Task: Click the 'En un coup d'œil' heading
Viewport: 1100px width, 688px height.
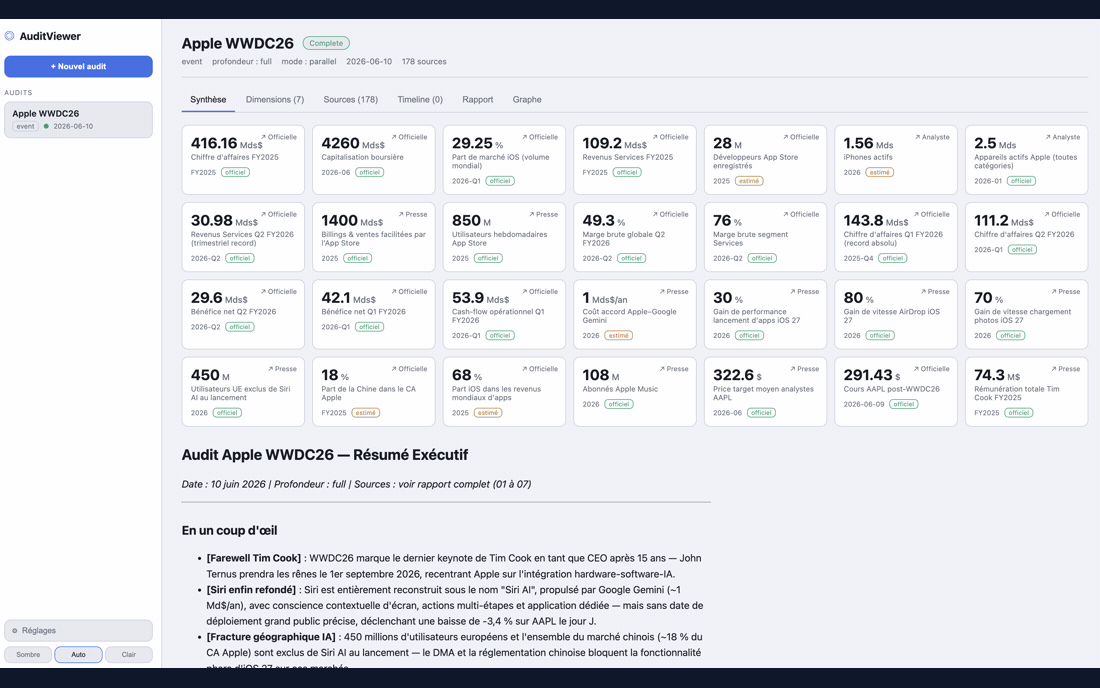Action: pos(229,530)
